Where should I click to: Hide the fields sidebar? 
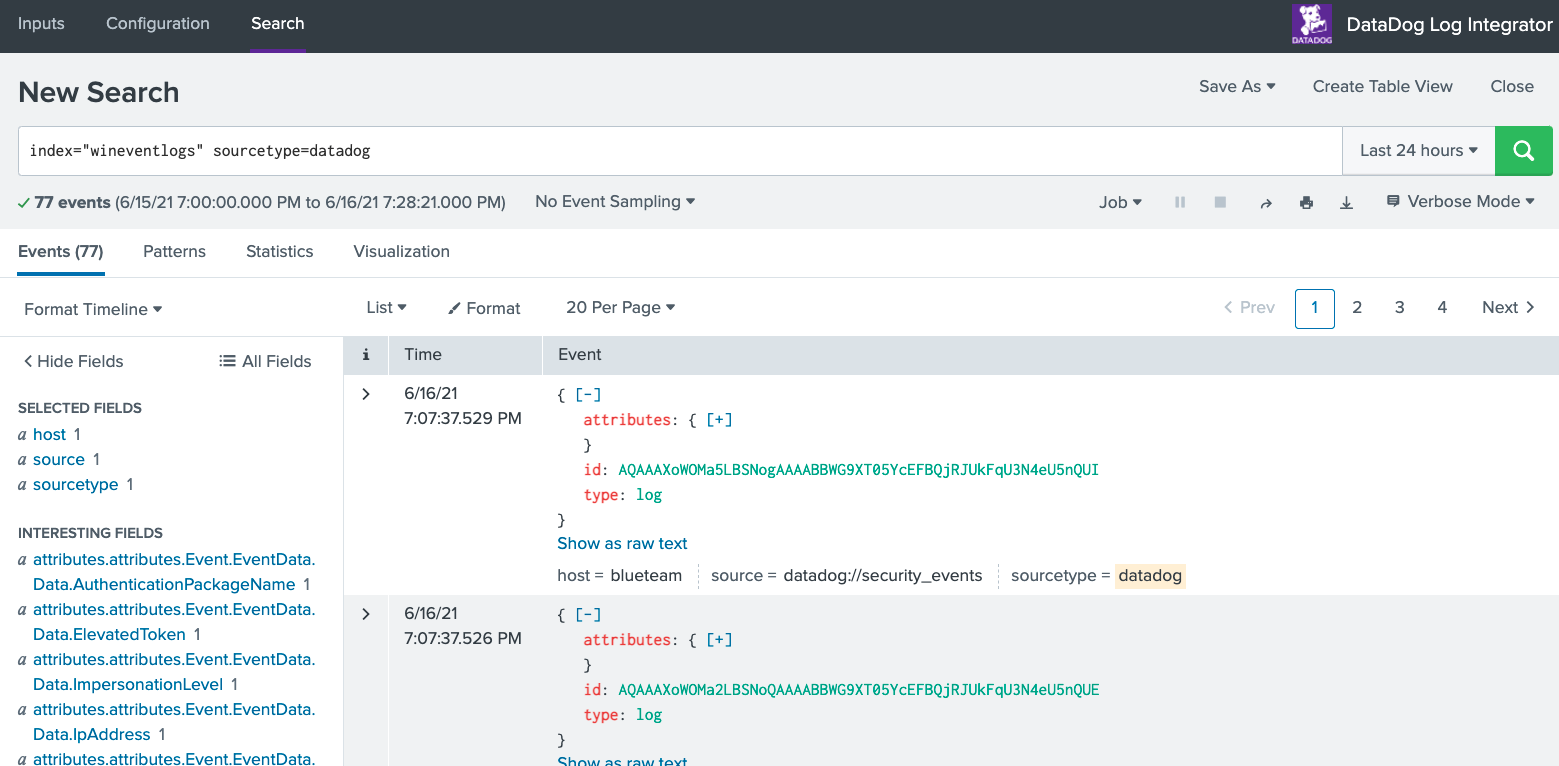pos(73,361)
